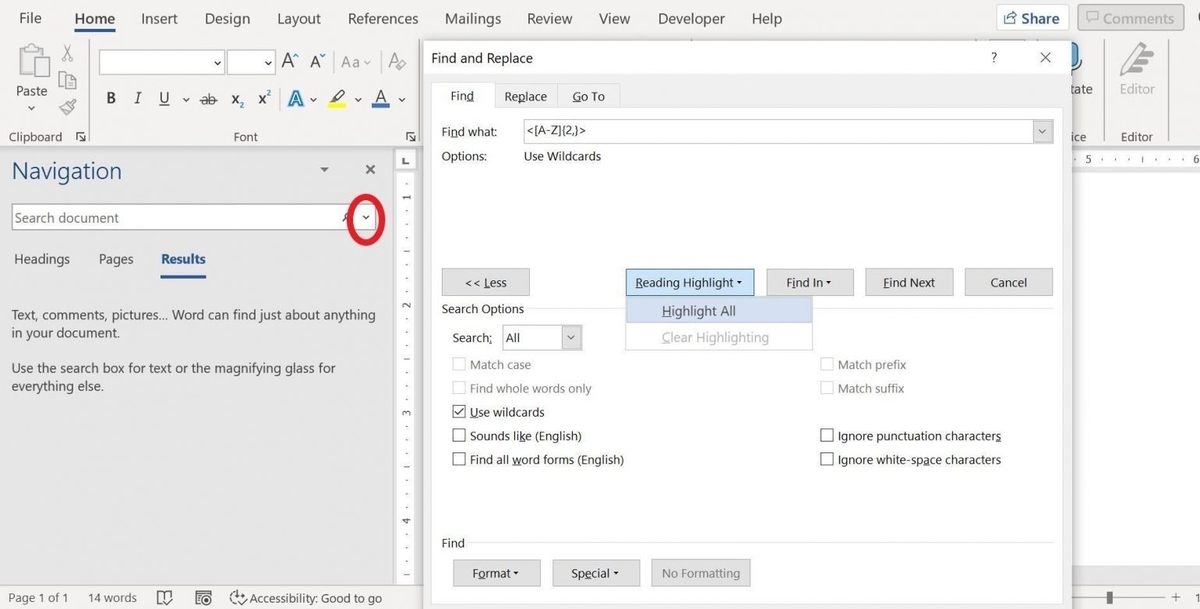1200x609 pixels.
Task: Toggle bold formatting in the Font group
Action: (x=111, y=97)
